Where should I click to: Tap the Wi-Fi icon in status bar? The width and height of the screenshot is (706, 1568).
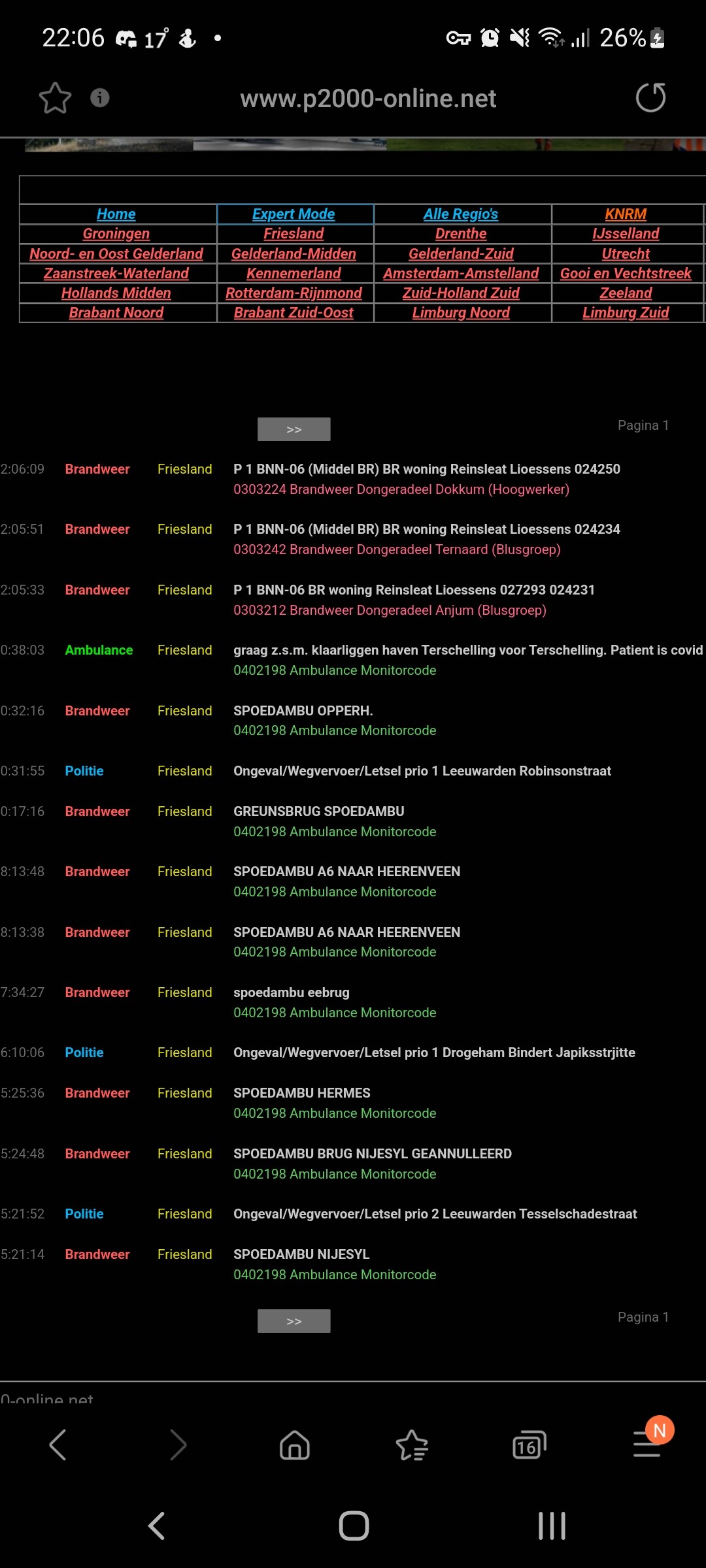click(551, 38)
